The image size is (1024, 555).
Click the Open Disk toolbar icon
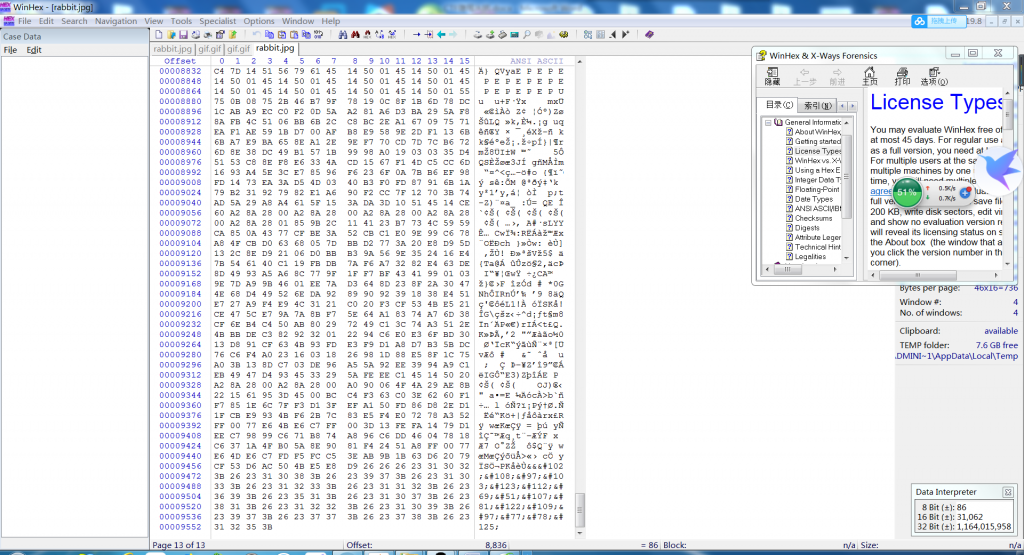coord(478,34)
